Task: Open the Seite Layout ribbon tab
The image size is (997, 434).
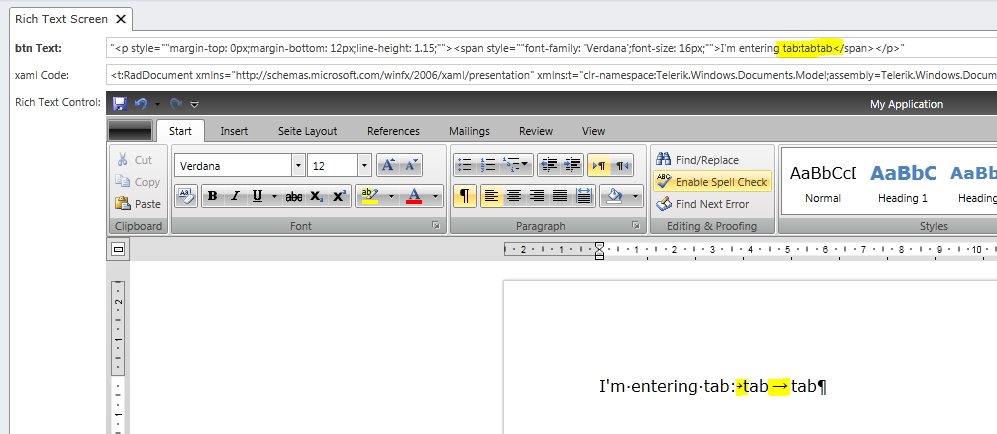Action: click(307, 131)
